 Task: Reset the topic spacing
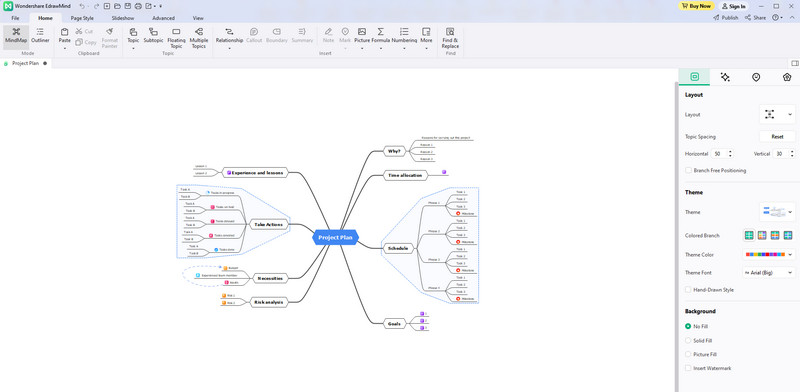(x=777, y=137)
